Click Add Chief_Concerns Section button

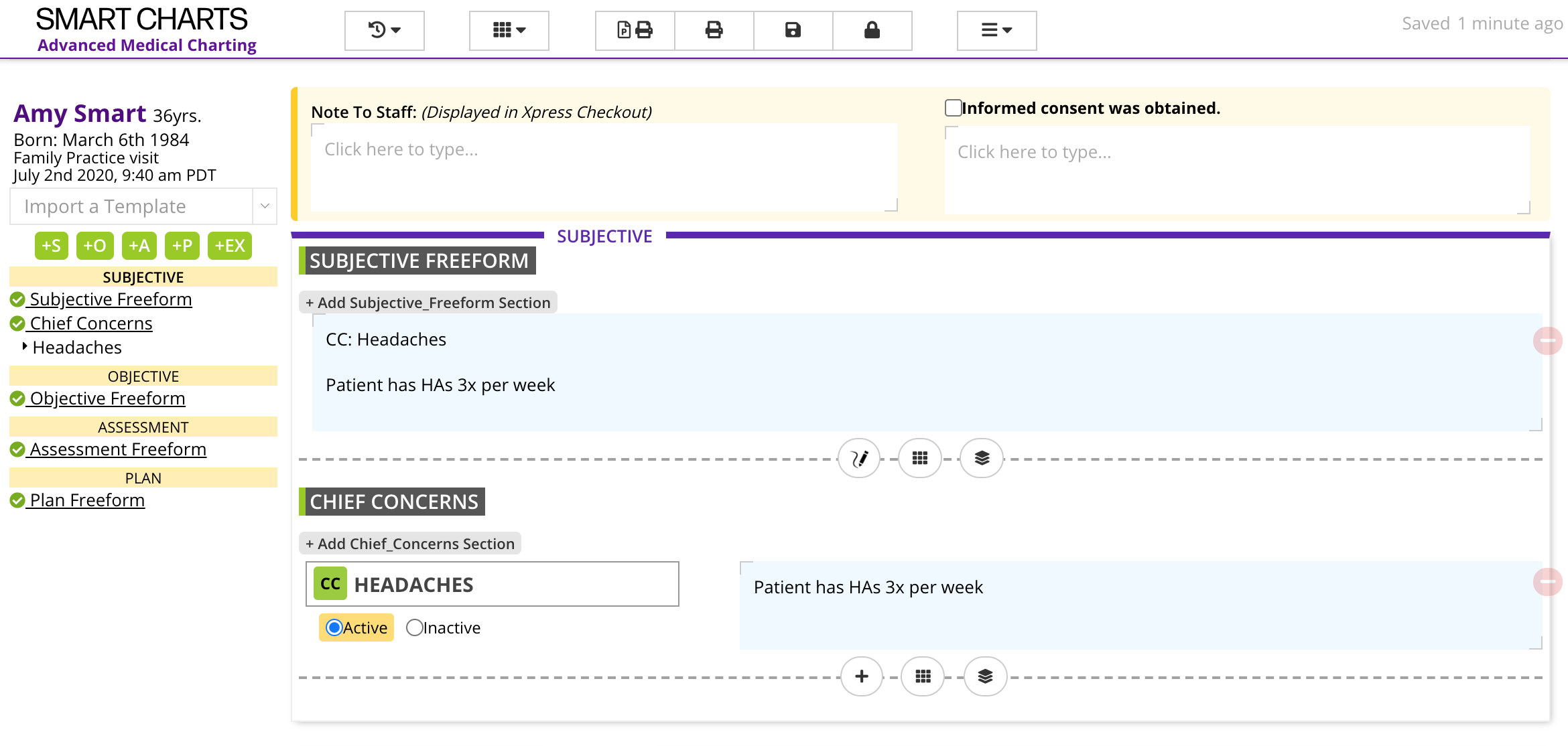click(410, 544)
